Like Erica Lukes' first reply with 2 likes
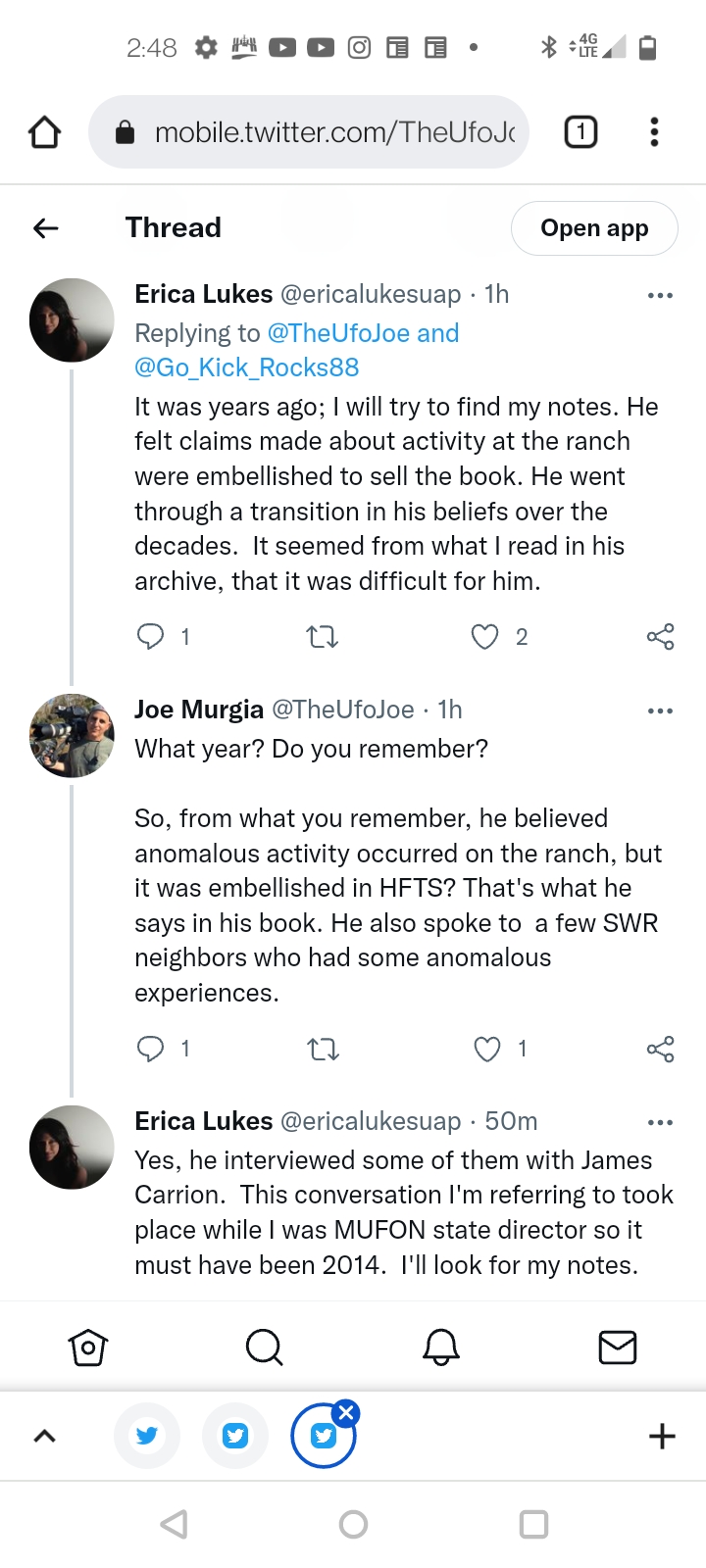706x1568 pixels. [485, 637]
